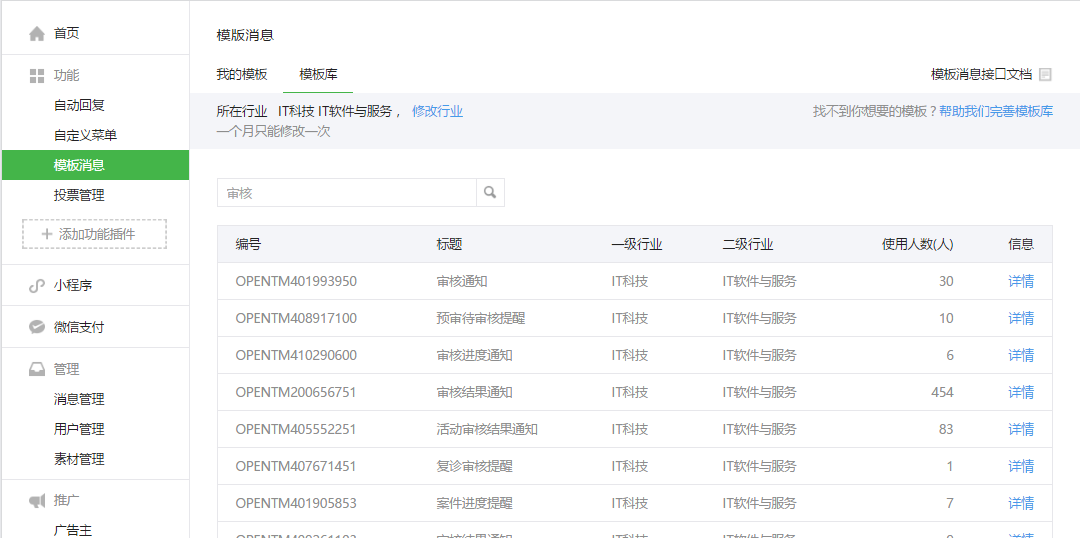The width and height of the screenshot is (1080, 538).
Task: Click the 案件进度提醒 title cell
Action: 475,504
